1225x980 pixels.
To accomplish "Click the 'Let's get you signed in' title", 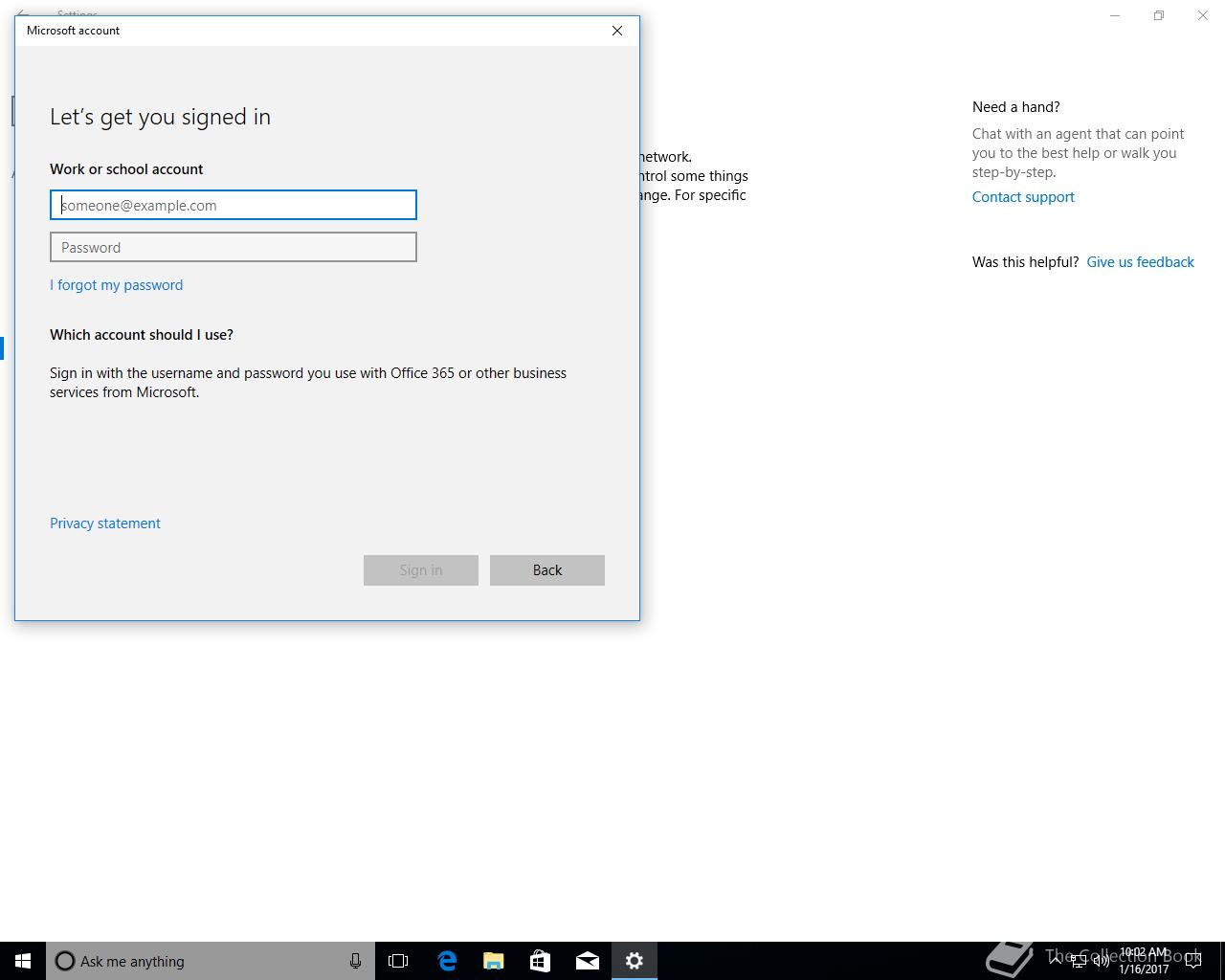I will [x=160, y=117].
